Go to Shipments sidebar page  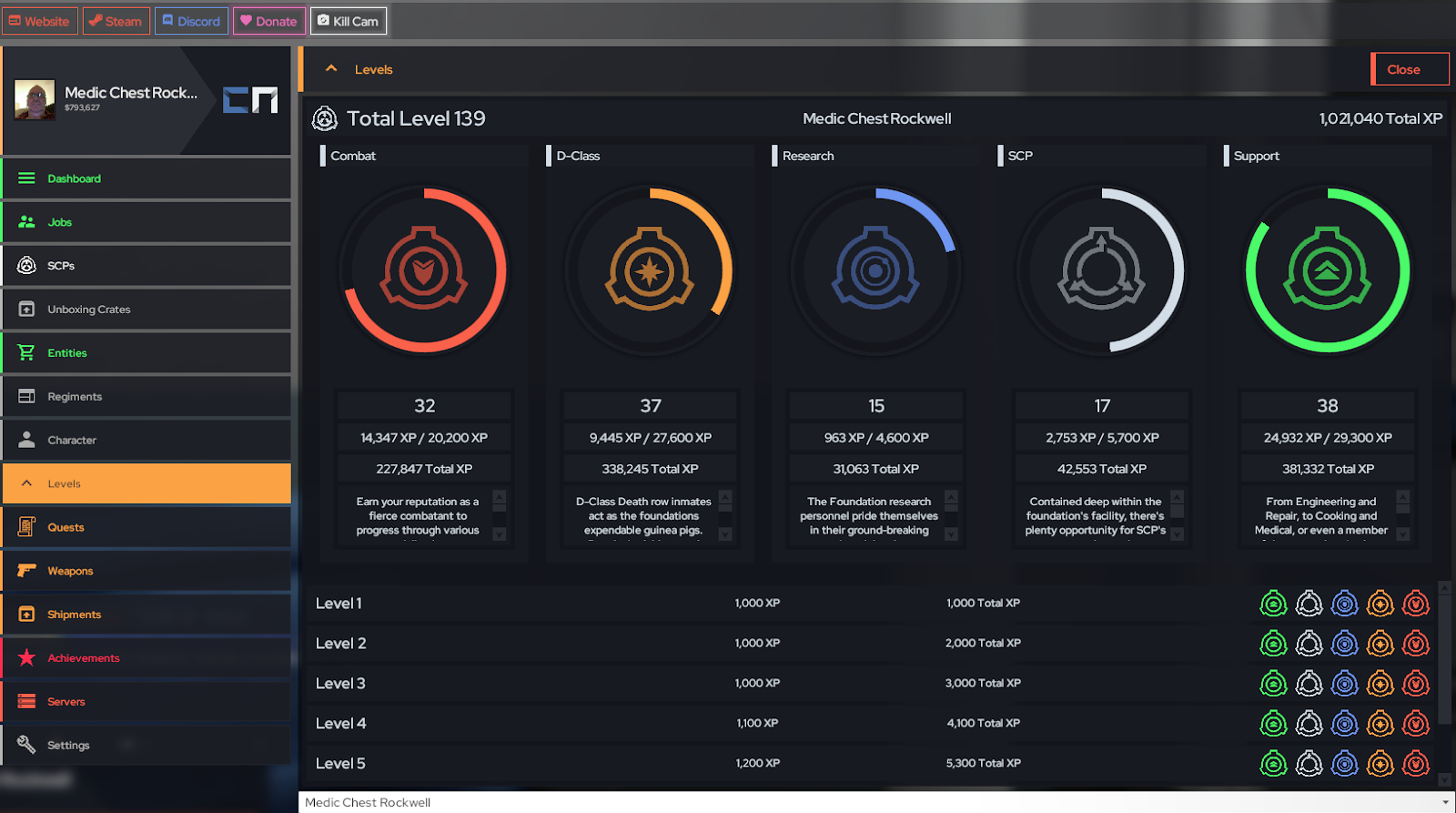(x=147, y=615)
